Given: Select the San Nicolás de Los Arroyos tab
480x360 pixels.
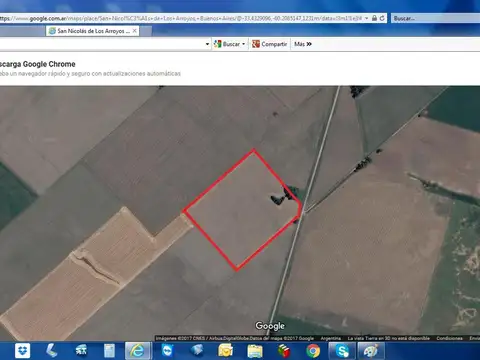Looking at the screenshot, I should tap(93, 31).
